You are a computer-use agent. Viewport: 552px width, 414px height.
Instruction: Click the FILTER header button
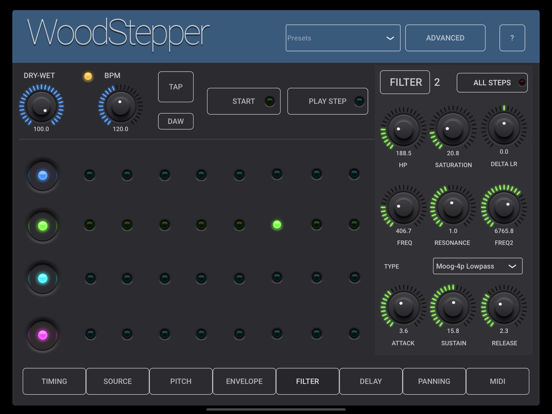pos(405,82)
